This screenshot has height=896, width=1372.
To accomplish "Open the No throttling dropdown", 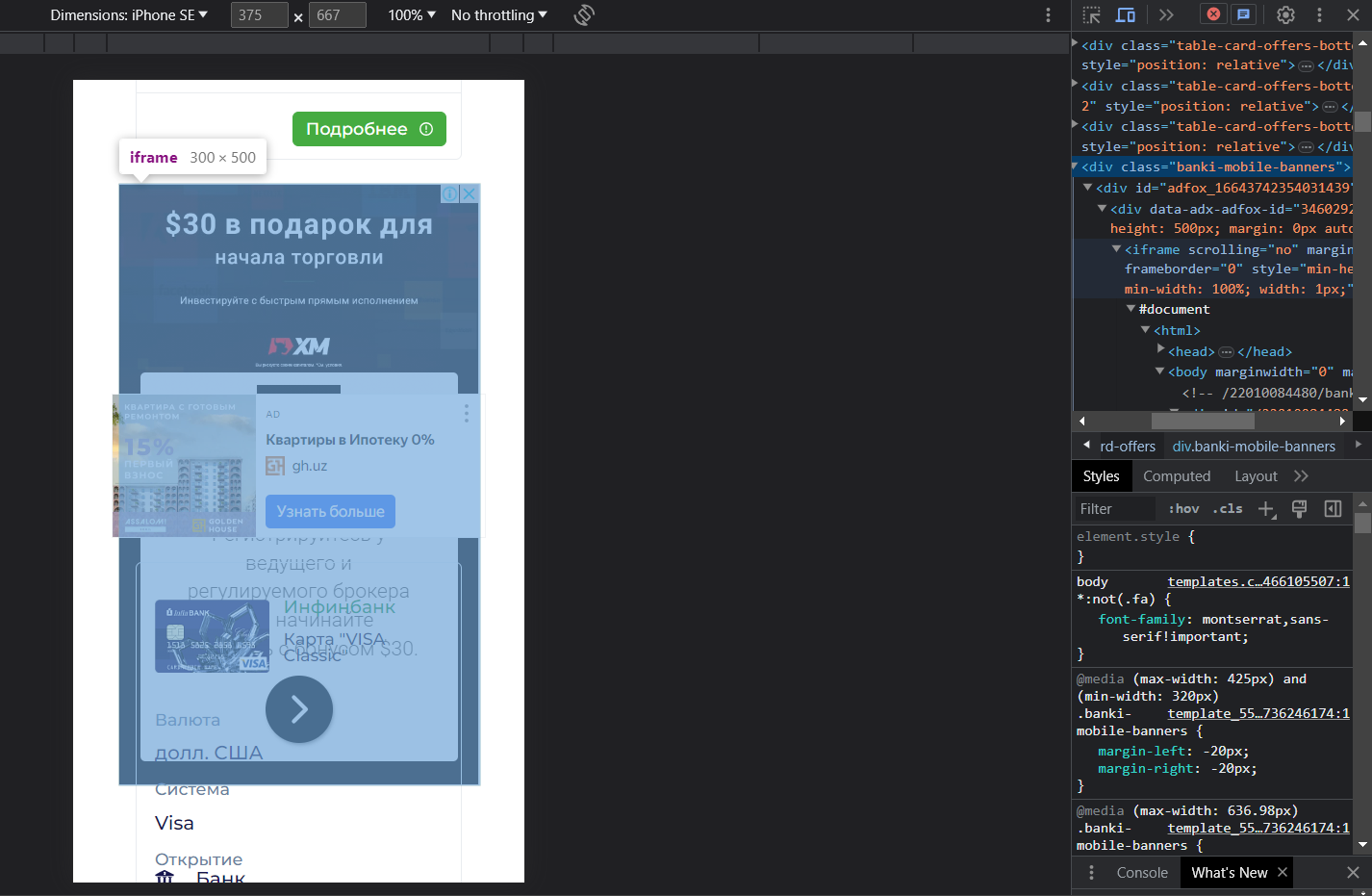I will click(499, 14).
